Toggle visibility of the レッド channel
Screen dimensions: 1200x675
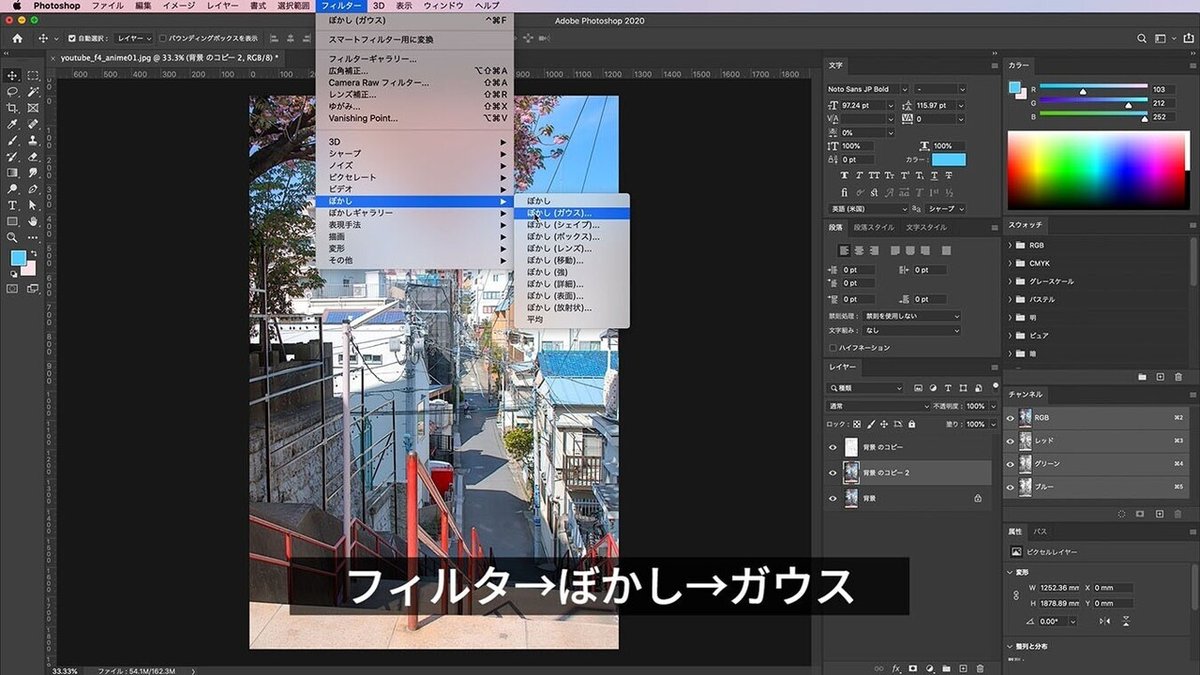[x=1012, y=441]
